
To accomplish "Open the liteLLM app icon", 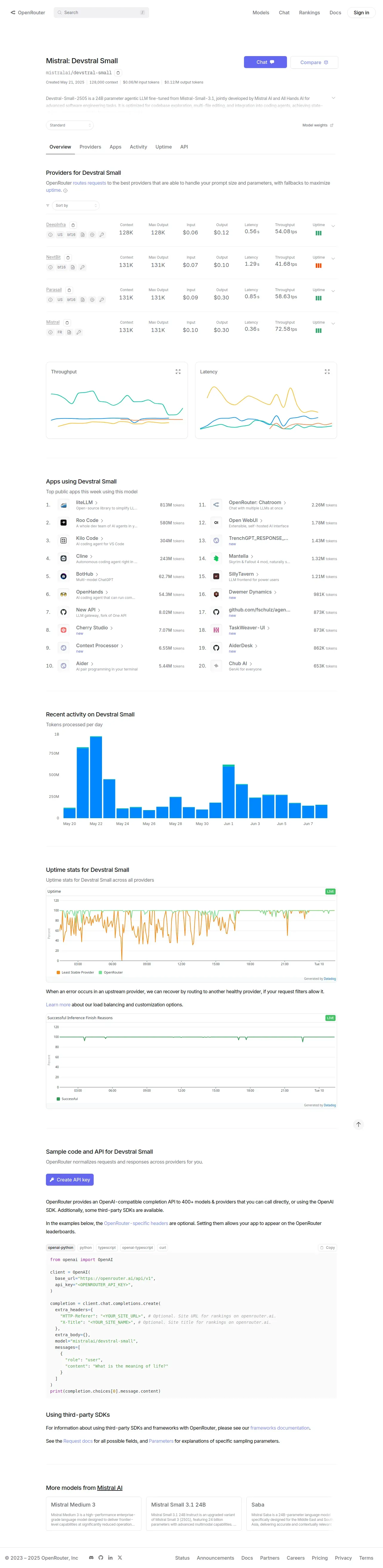I will click(63, 505).
